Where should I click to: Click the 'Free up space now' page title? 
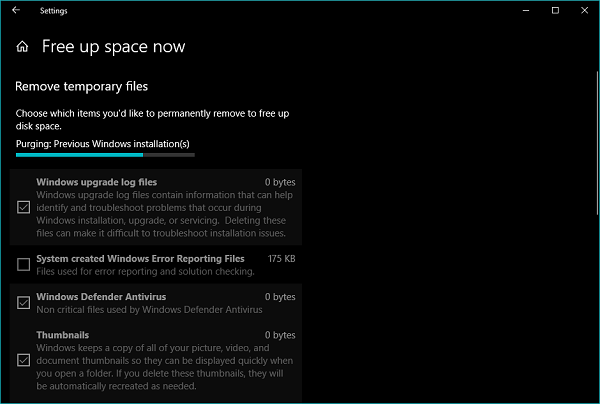(113, 47)
